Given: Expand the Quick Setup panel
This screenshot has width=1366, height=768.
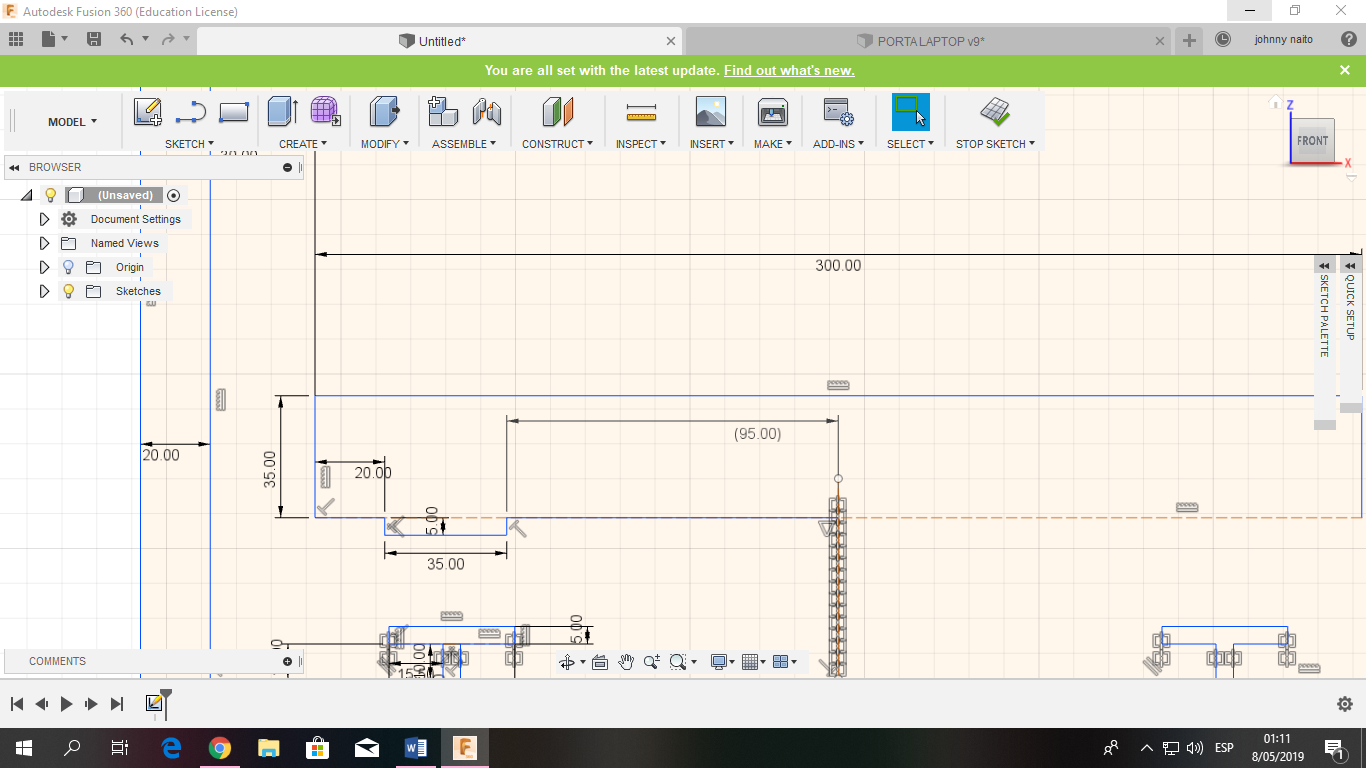Looking at the screenshot, I should click(1350, 265).
